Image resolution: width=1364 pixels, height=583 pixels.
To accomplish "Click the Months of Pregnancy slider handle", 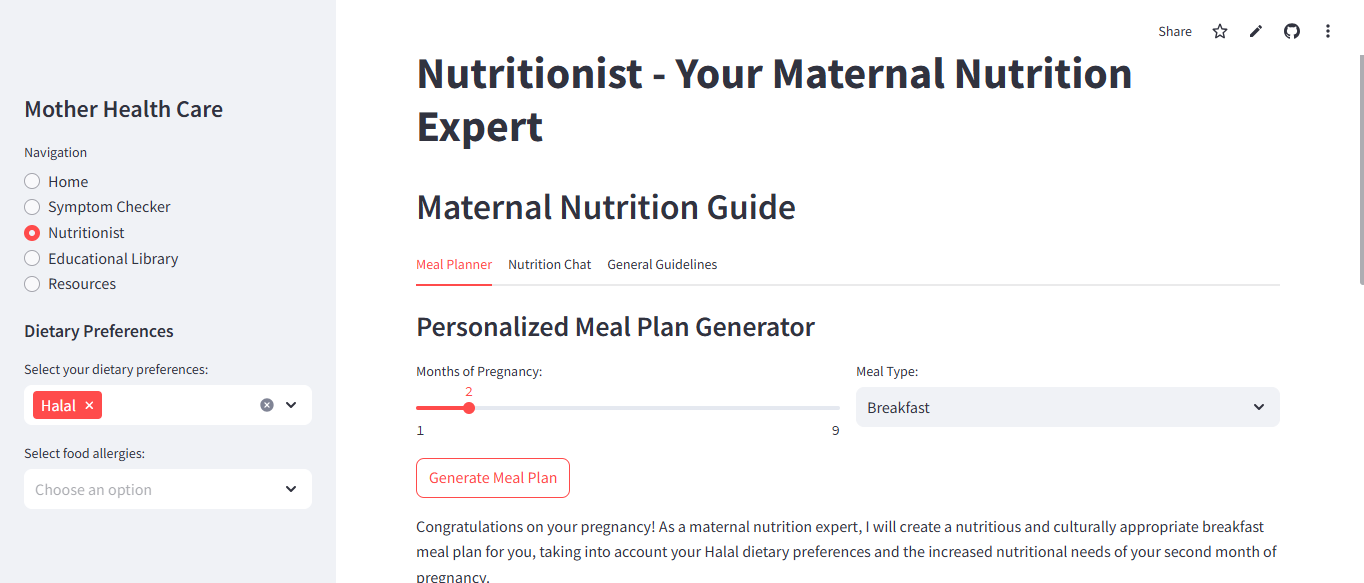I will click(x=469, y=408).
